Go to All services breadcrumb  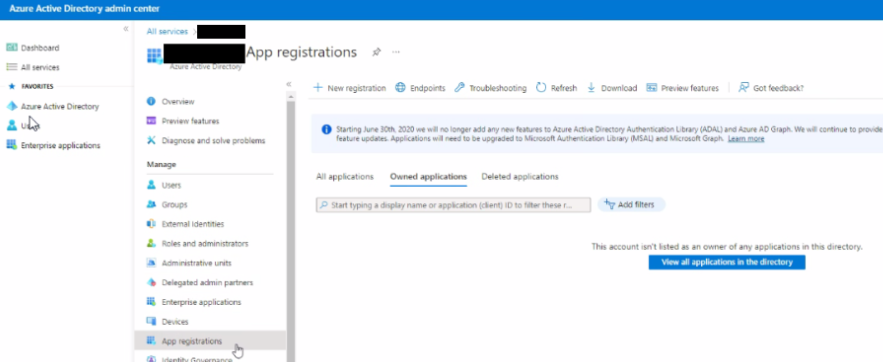coord(167,32)
